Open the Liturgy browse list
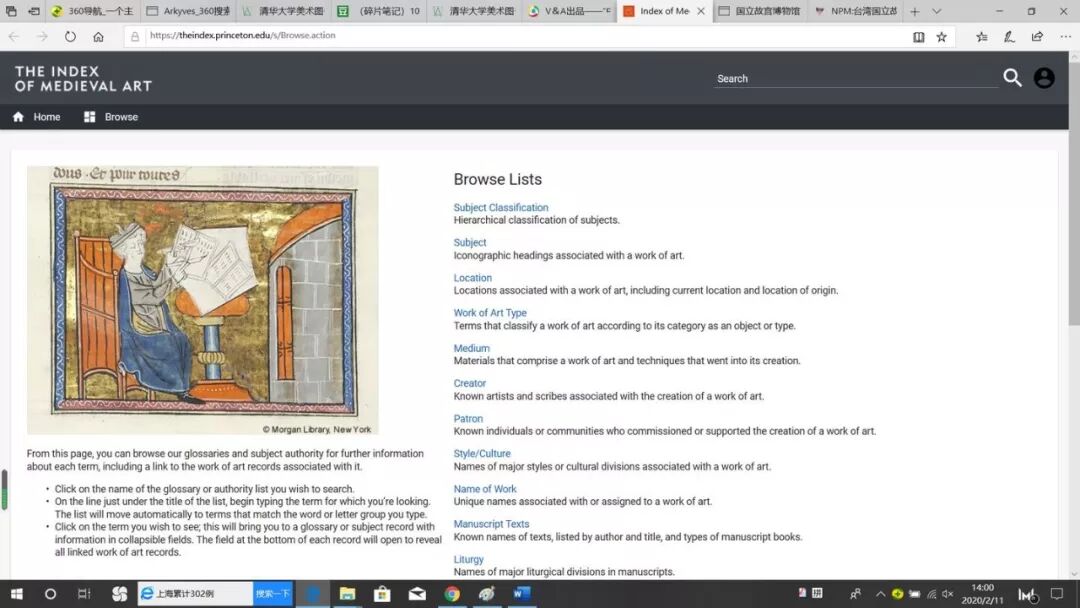This screenshot has width=1080, height=608. pyautogui.click(x=468, y=559)
